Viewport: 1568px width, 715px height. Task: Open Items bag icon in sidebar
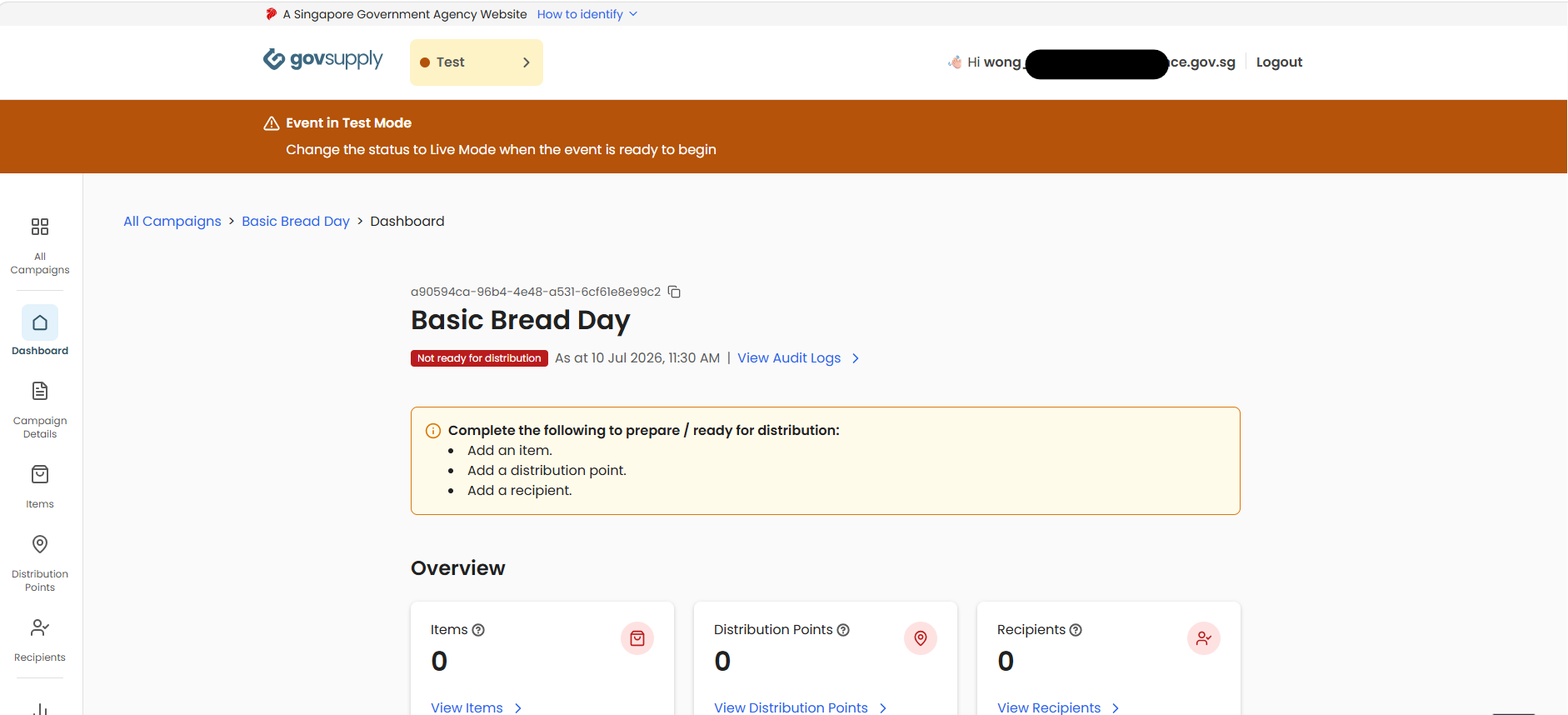40,474
